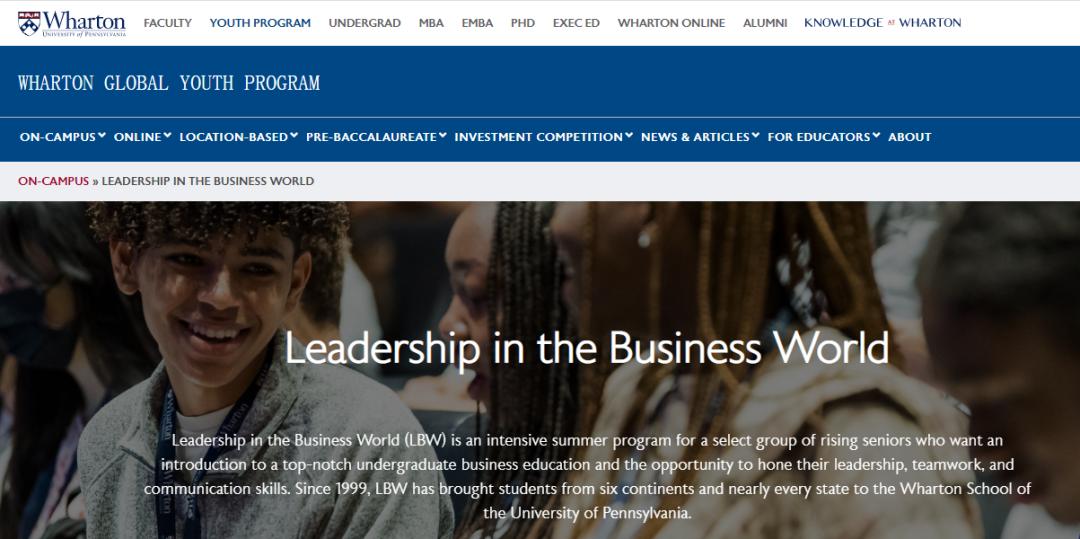Open the EMBA link

coord(477,23)
